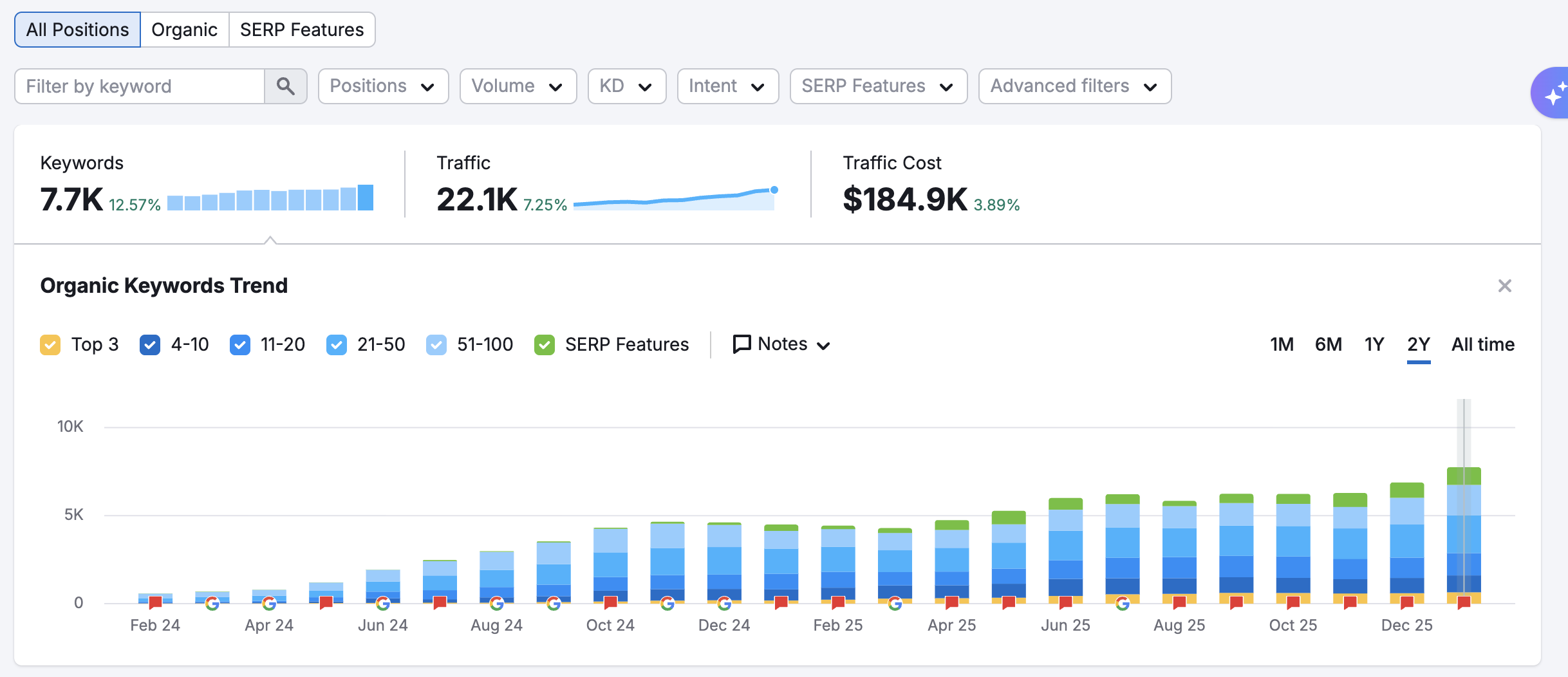Click the red note marker under Feb 24

pos(154,602)
